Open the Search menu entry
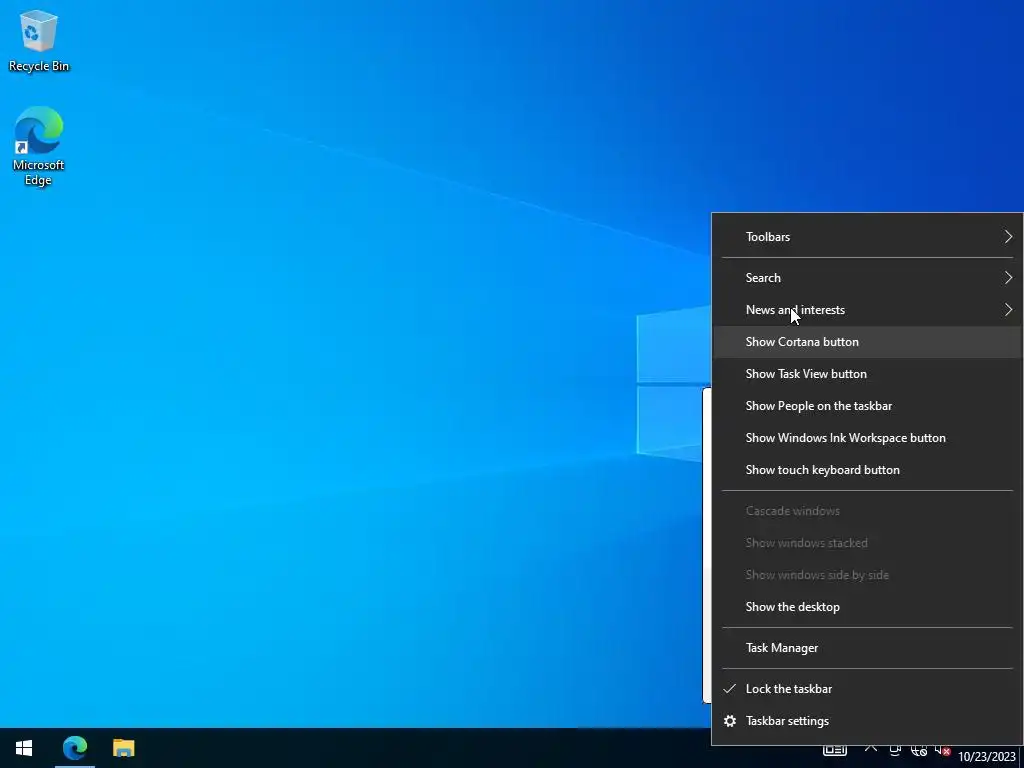The width and height of the screenshot is (1024, 768). [x=867, y=278]
